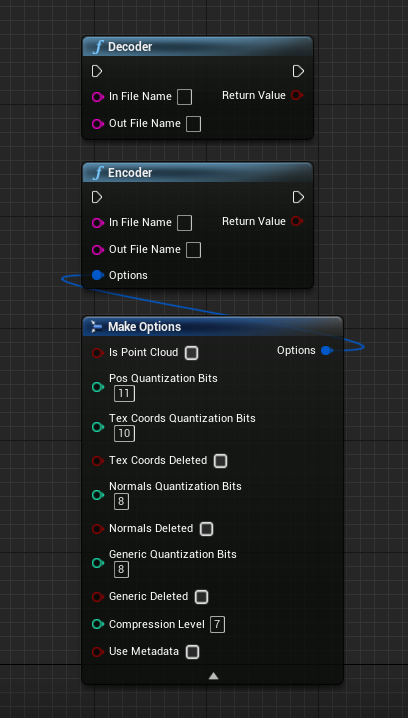Click the Encoder's blue Options input pin
Viewport: 408px width, 718px height.
pyautogui.click(x=97, y=275)
